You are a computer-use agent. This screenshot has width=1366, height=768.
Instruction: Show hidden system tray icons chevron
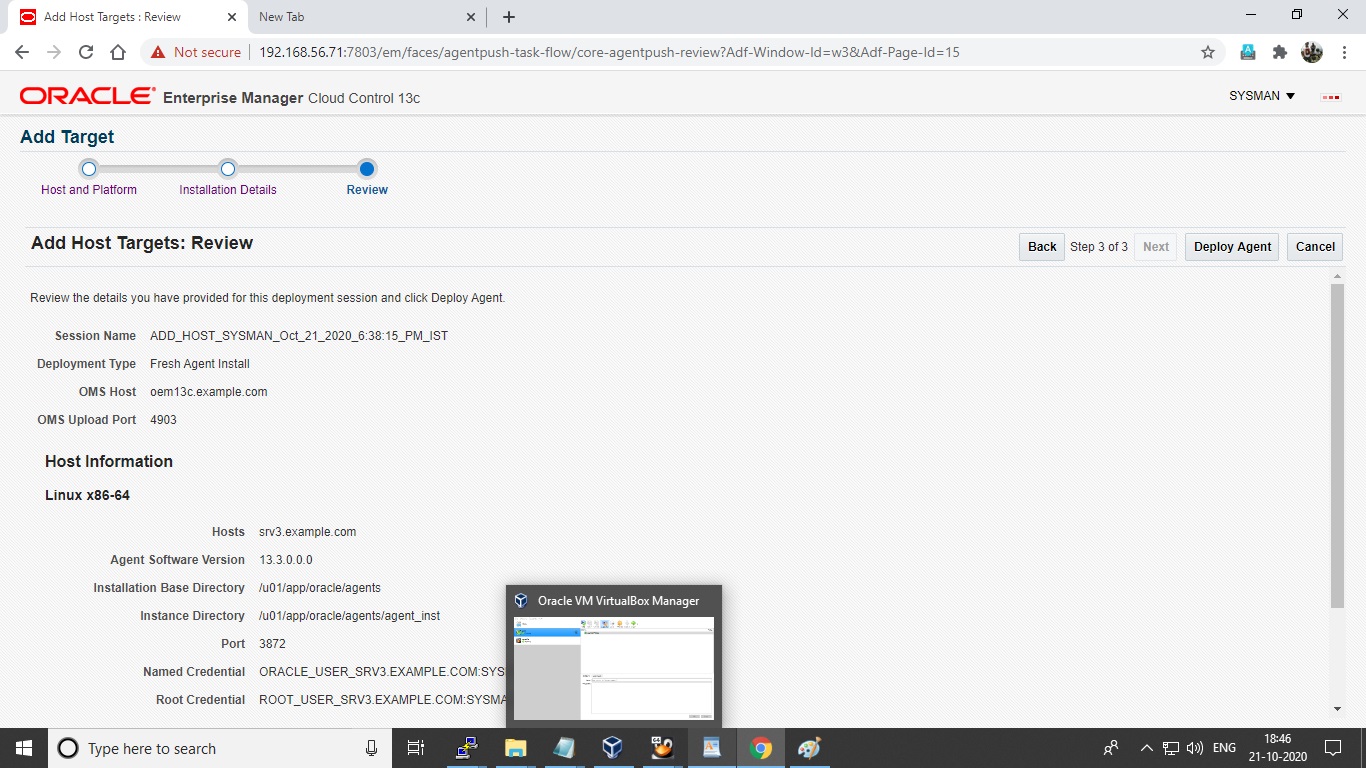tap(1146, 747)
